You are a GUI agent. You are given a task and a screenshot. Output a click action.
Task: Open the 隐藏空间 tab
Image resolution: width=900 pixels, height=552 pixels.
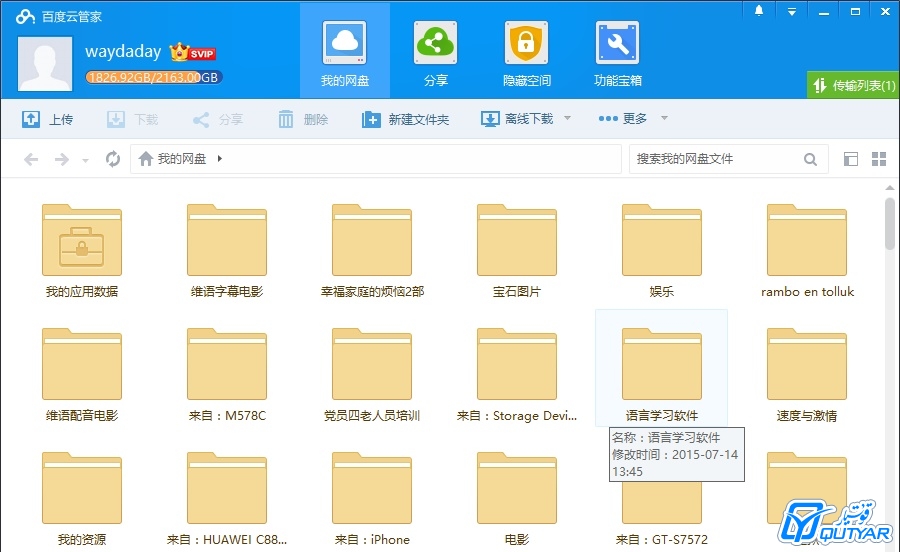click(526, 52)
